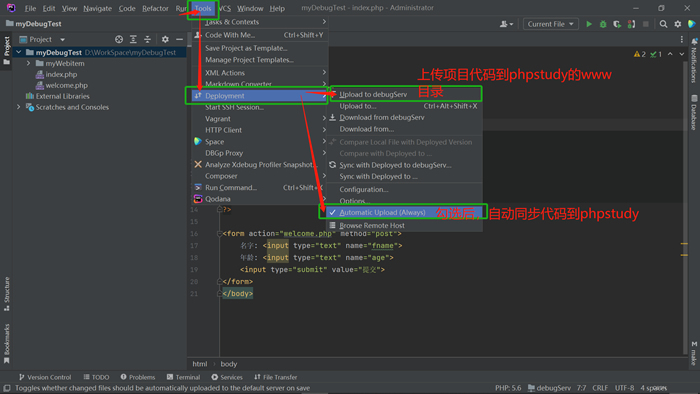Open Project panel options gear
Image resolution: width=700 pixels, height=394 pixels.
[x=165, y=39]
